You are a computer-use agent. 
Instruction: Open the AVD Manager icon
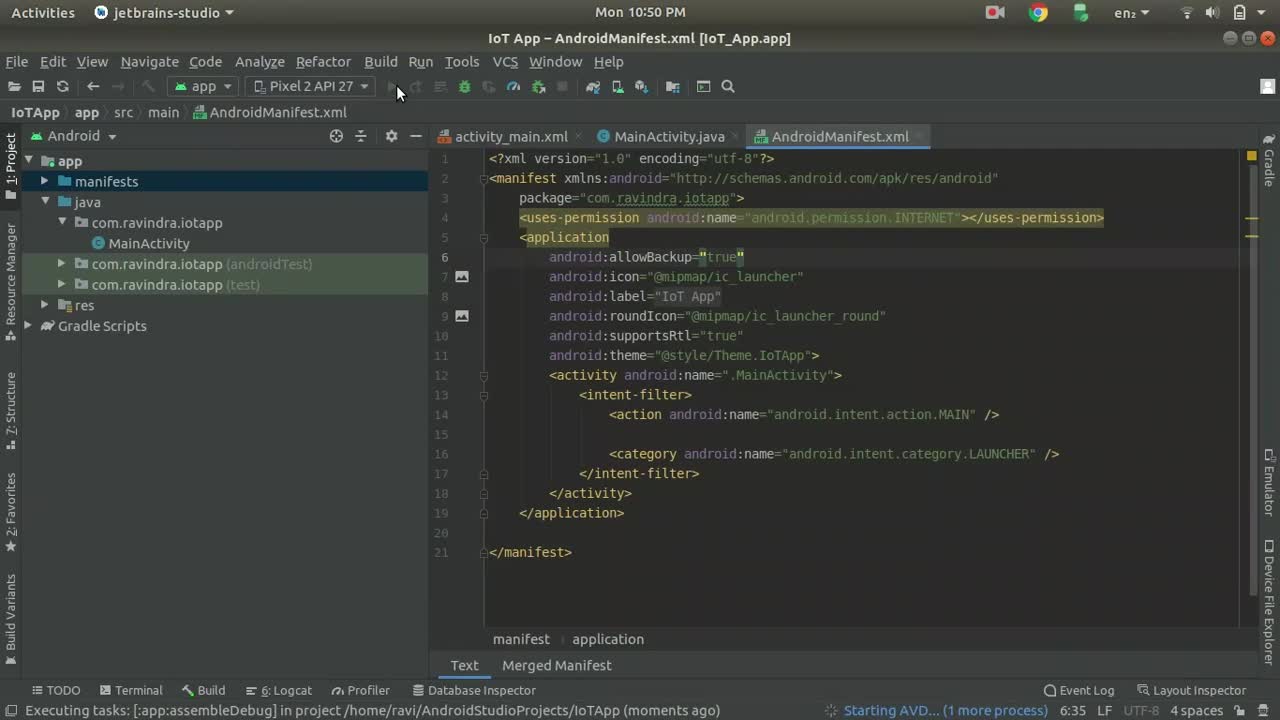(617, 87)
